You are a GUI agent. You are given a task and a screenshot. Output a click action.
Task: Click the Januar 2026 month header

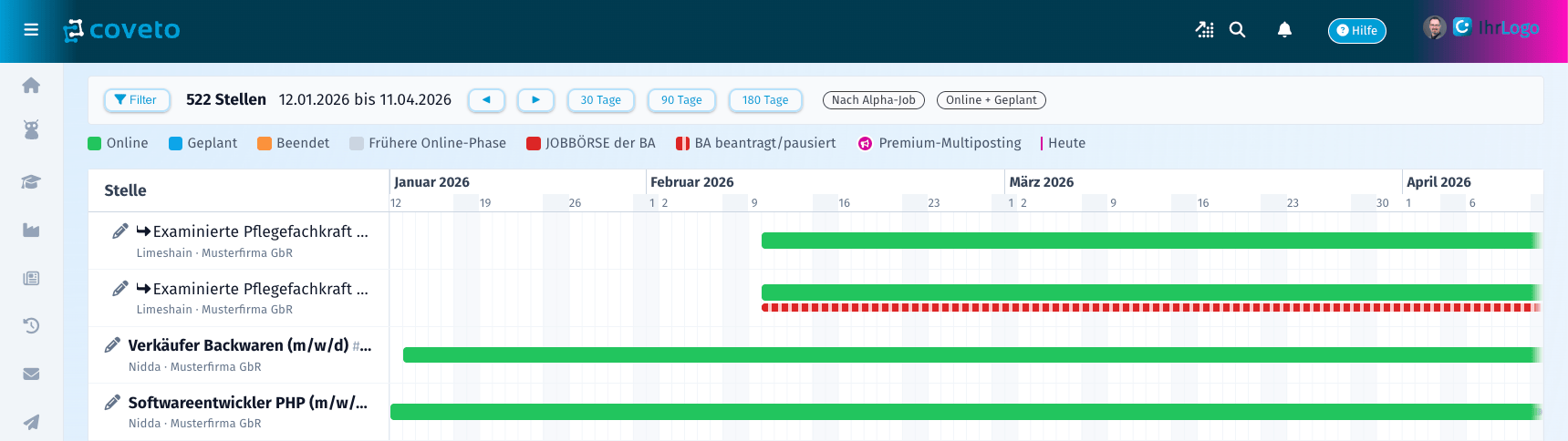coord(431,182)
